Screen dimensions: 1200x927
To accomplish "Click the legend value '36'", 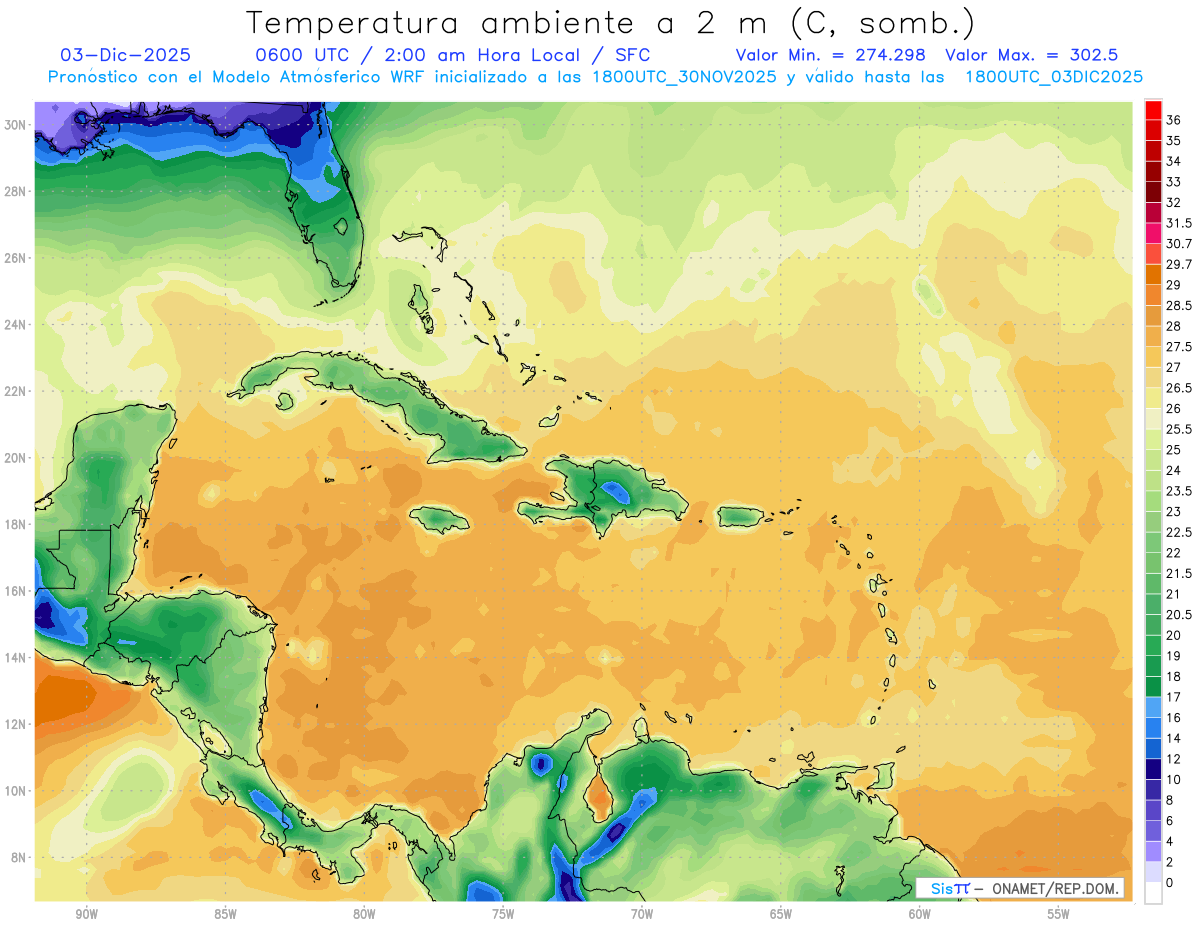I will 1174,120.
